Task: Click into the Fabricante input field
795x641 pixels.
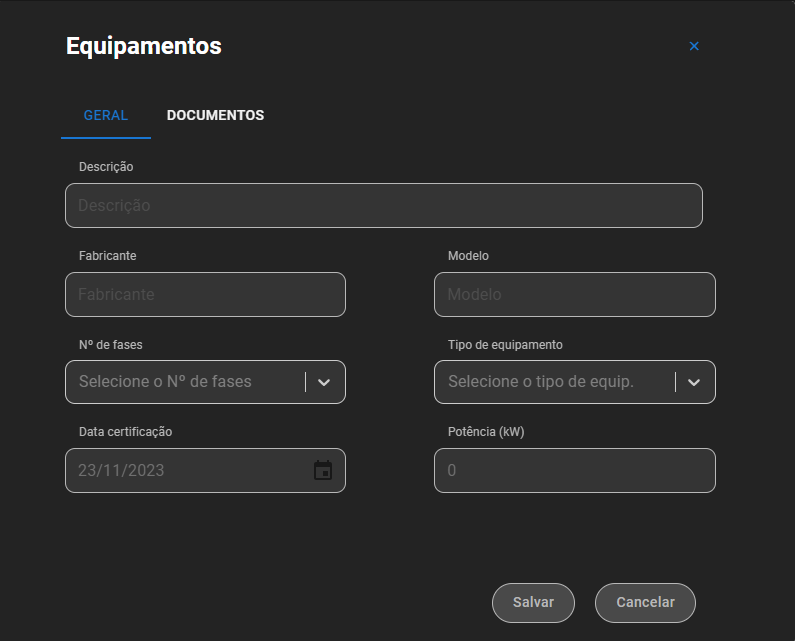Action: tap(205, 295)
